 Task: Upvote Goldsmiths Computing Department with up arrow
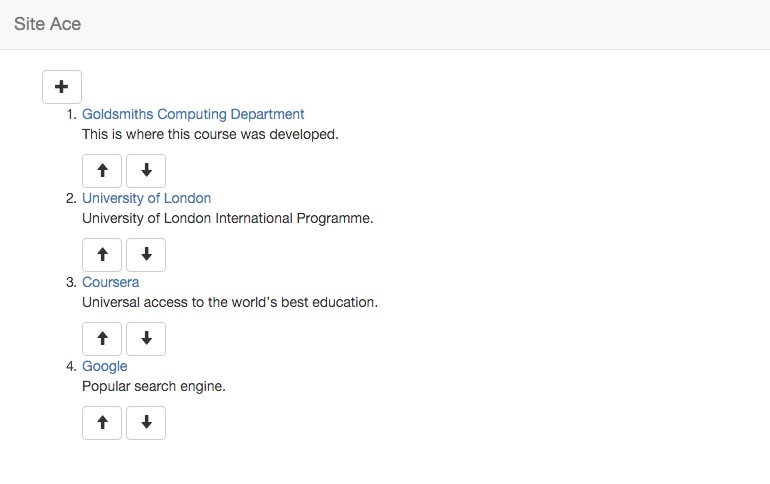click(102, 171)
